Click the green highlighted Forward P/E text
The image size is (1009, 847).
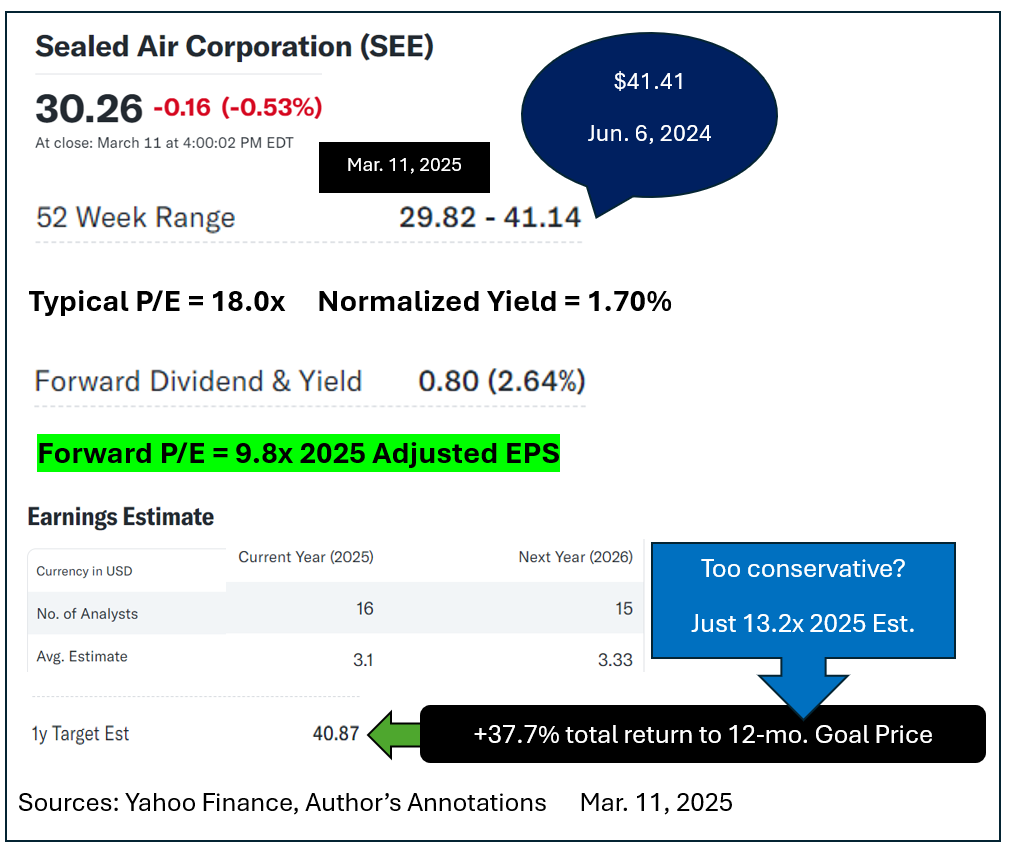pyautogui.click(x=298, y=454)
